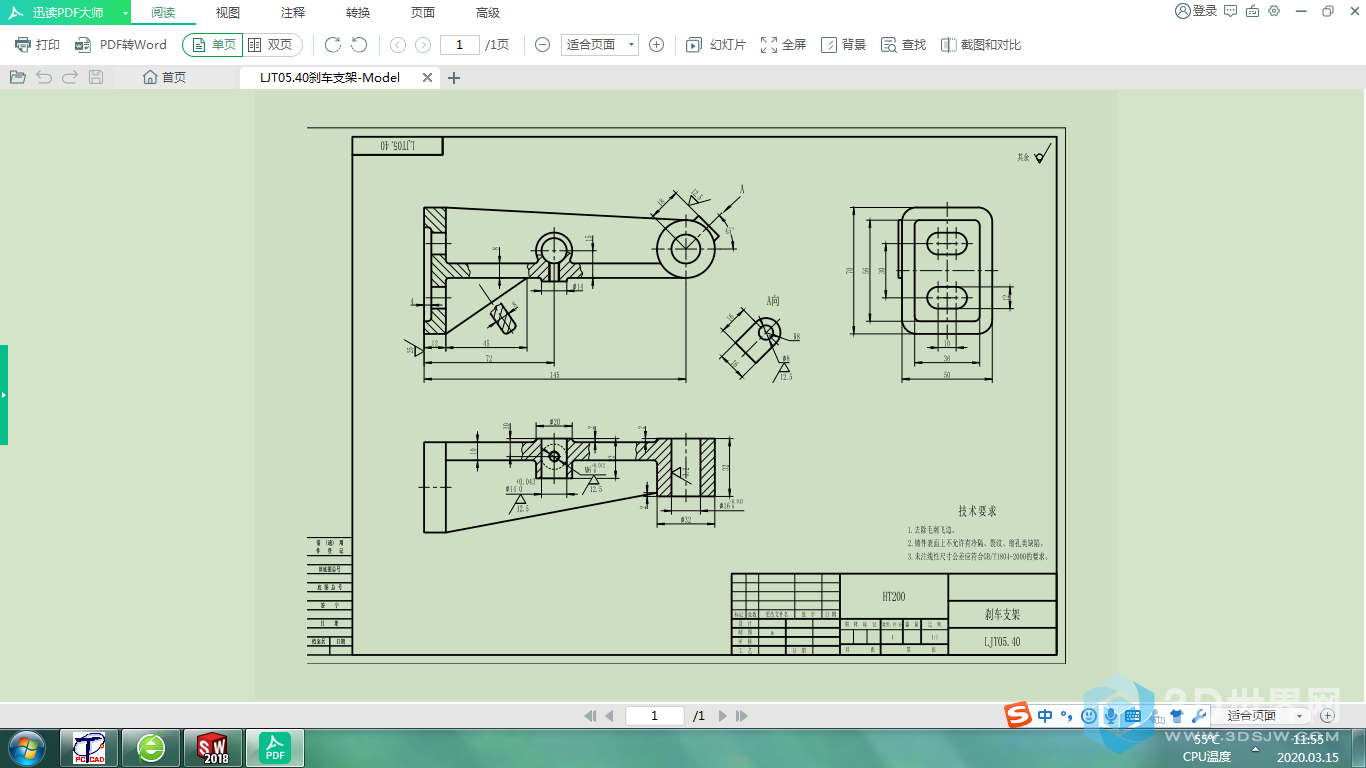This screenshot has height=768, width=1366.
Task: Jump to last page in bottom bar
Action: pyautogui.click(x=742, y=716)
